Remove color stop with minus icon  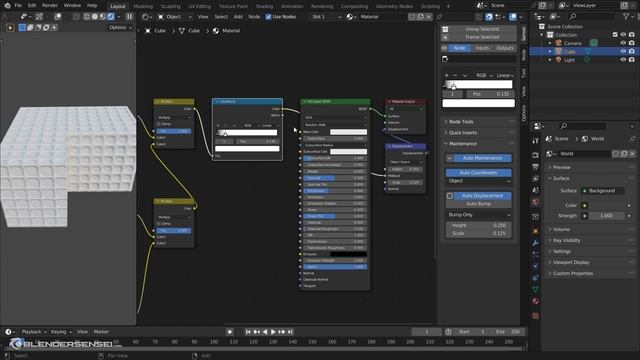click(455, 76)
